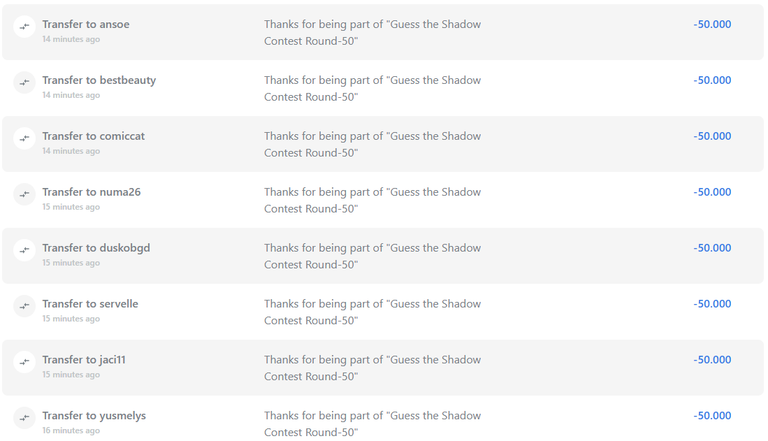The image size is (768, 441).
Task: Open the "Transfer to yusmelys" entry
Action: tap(94, 416)
